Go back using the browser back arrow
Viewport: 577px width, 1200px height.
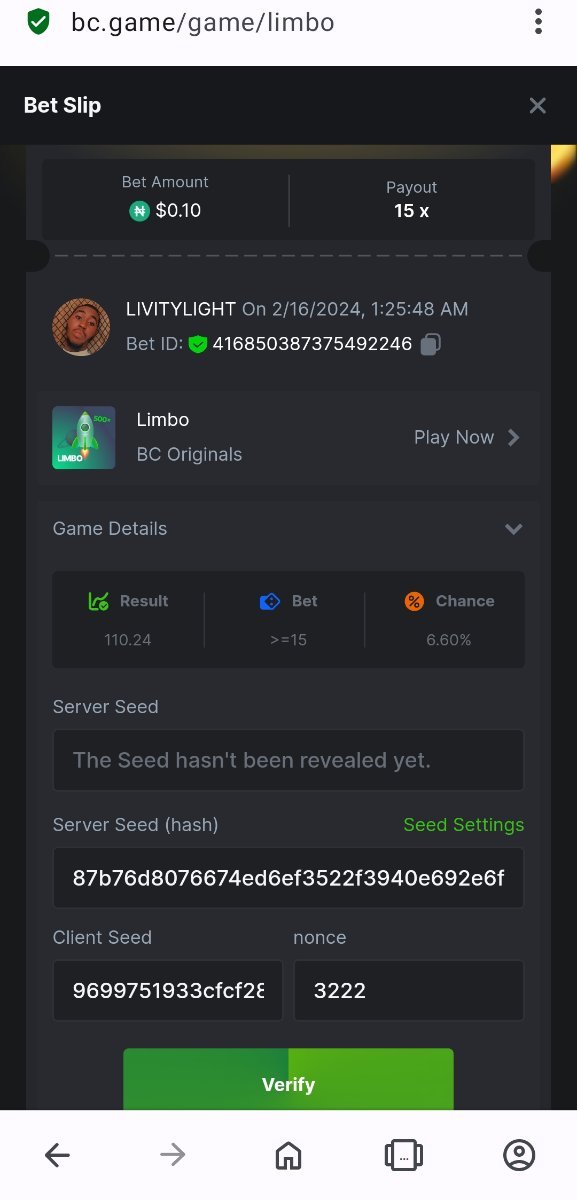(x=58, y=1155)
